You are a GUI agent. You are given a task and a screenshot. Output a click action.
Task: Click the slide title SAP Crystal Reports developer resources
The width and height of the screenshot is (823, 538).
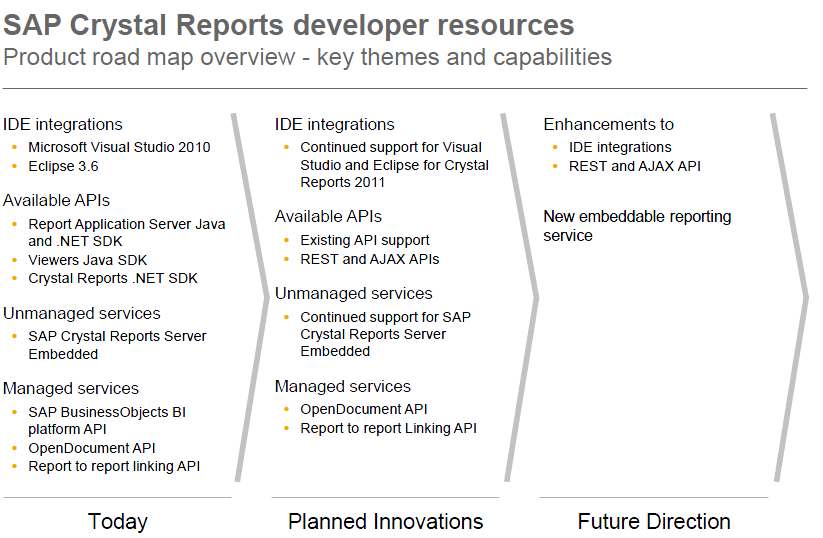[x=289, y=25]
